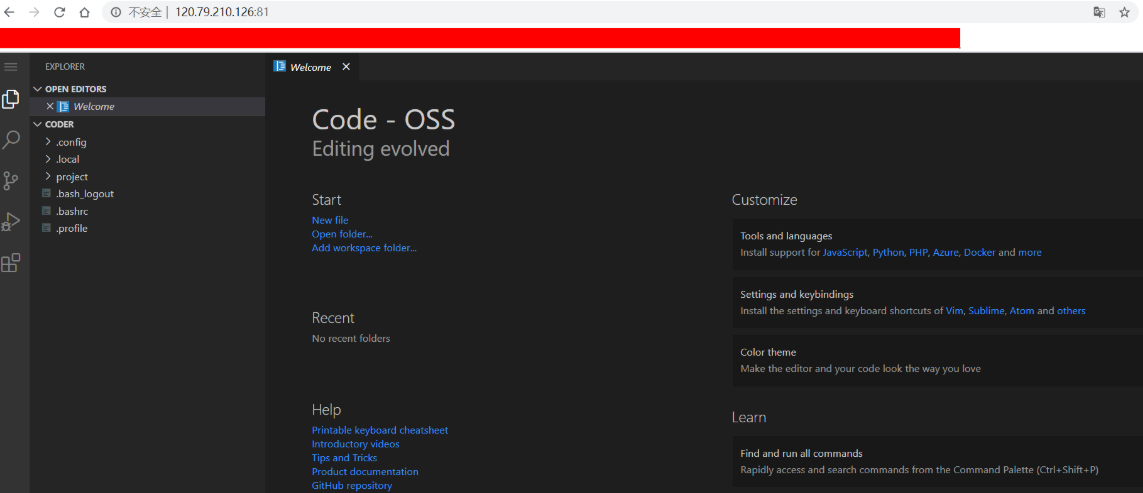Open the Extensions view
1143x493 pixels.
tap(11, 263)
